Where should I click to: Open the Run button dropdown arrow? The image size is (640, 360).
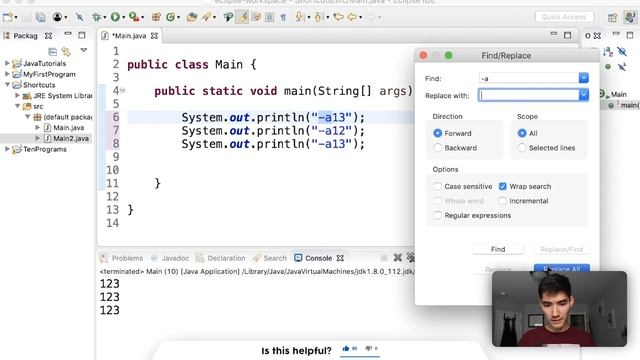click(123, 18)
